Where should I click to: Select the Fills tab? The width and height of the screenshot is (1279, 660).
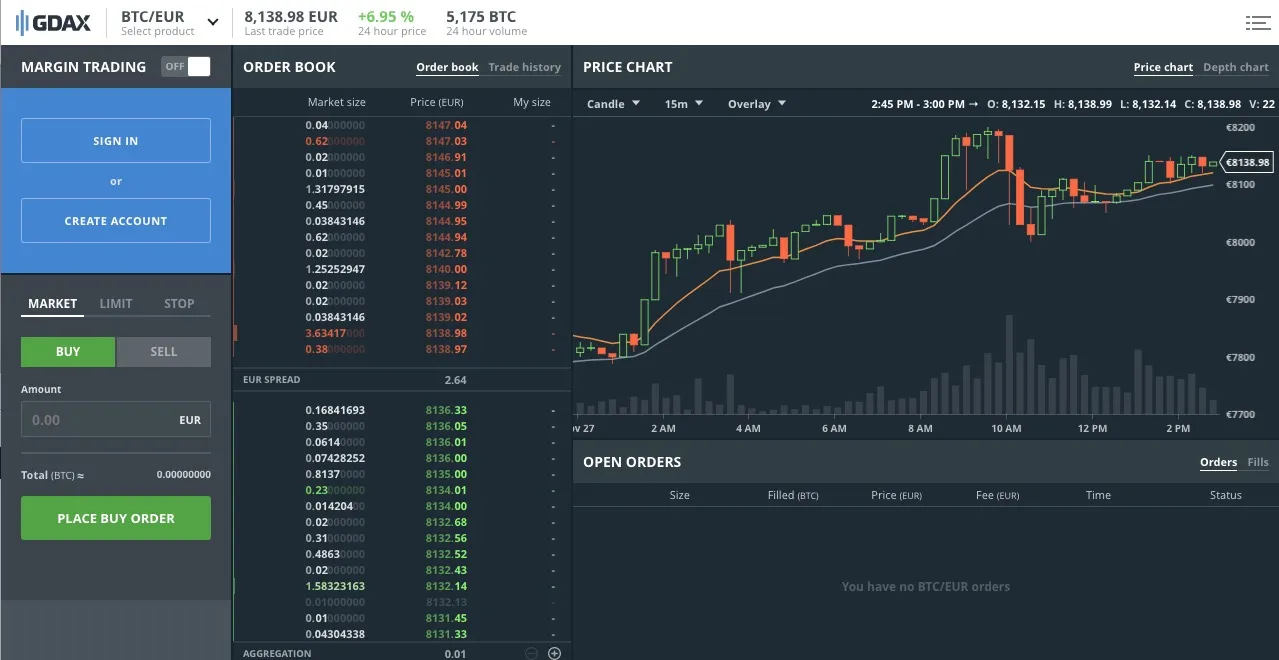[1258, 462]
